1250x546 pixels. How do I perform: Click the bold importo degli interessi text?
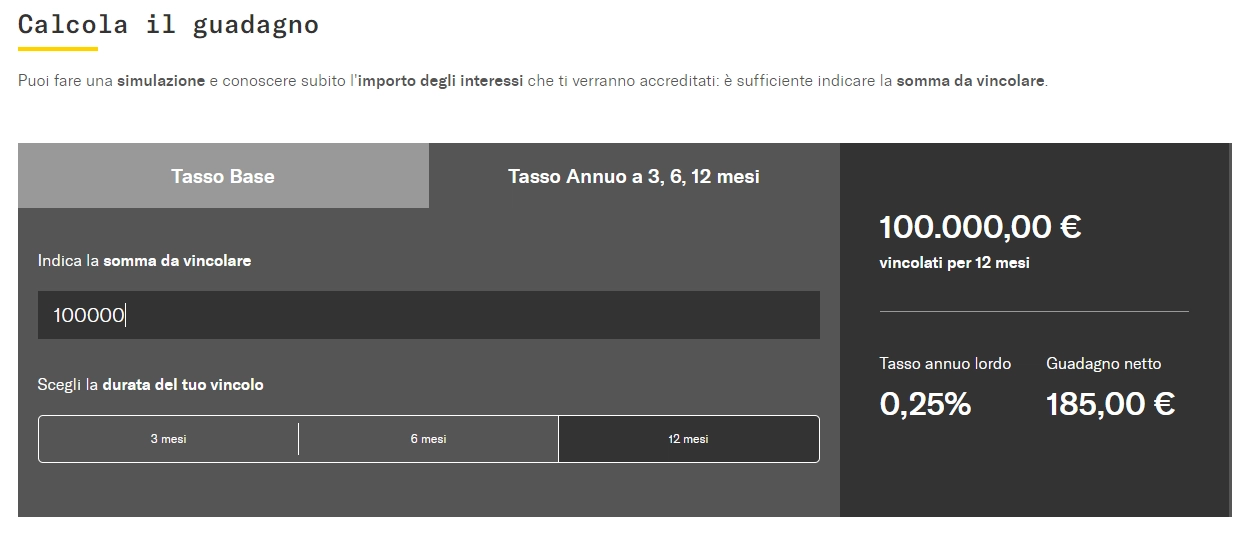coord(440,80)
